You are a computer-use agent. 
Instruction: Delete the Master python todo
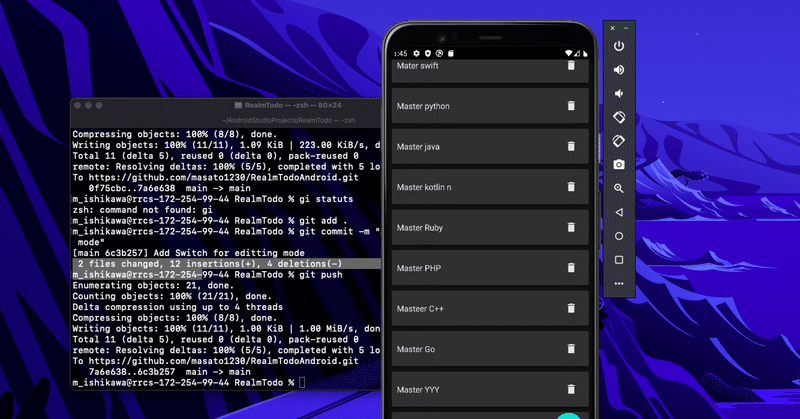571,106
